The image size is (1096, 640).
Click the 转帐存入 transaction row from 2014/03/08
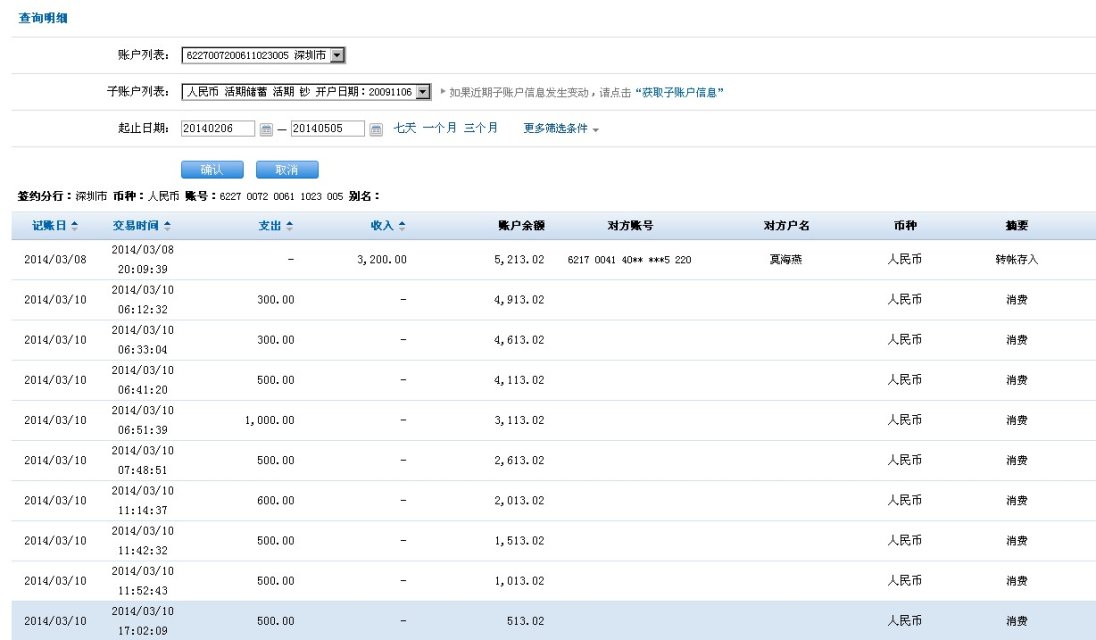point(548,260)
